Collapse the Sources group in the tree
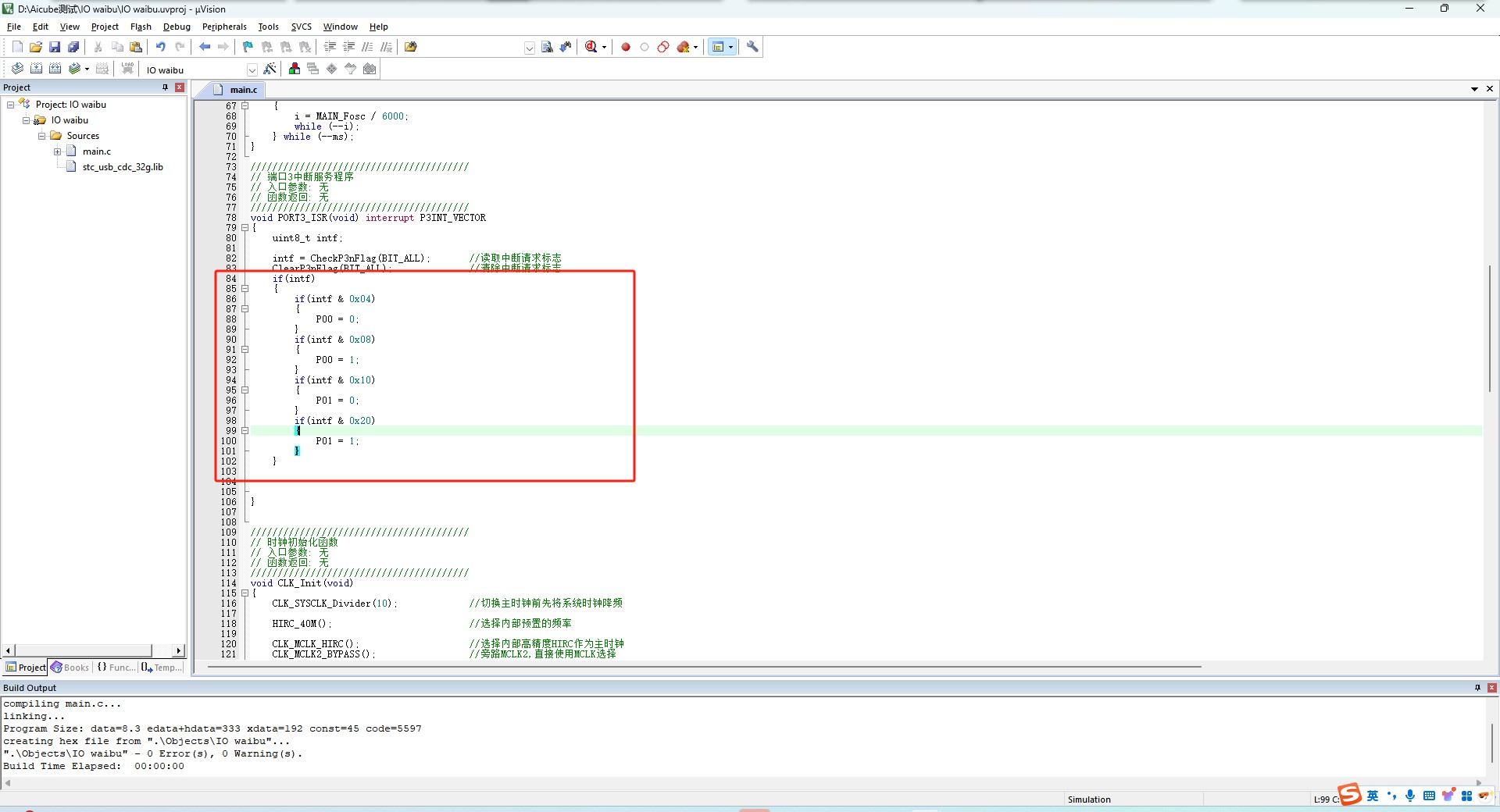The height and width of the screenshot is (812, 1500). [x=41, y=136]
